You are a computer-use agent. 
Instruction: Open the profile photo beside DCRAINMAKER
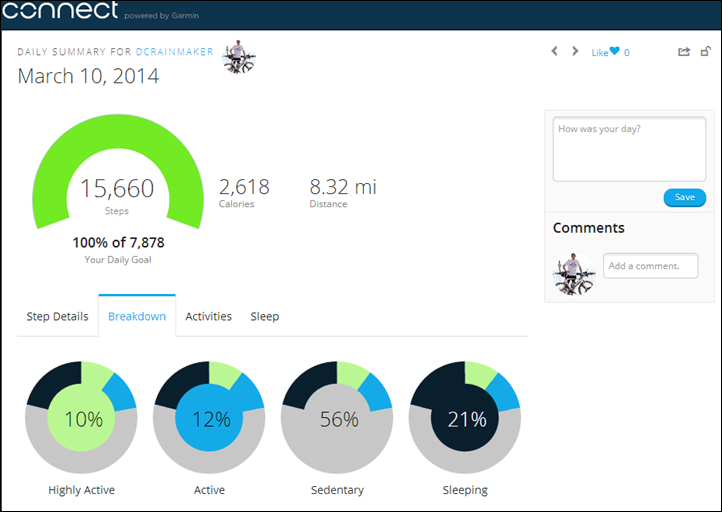click(238, 58)
